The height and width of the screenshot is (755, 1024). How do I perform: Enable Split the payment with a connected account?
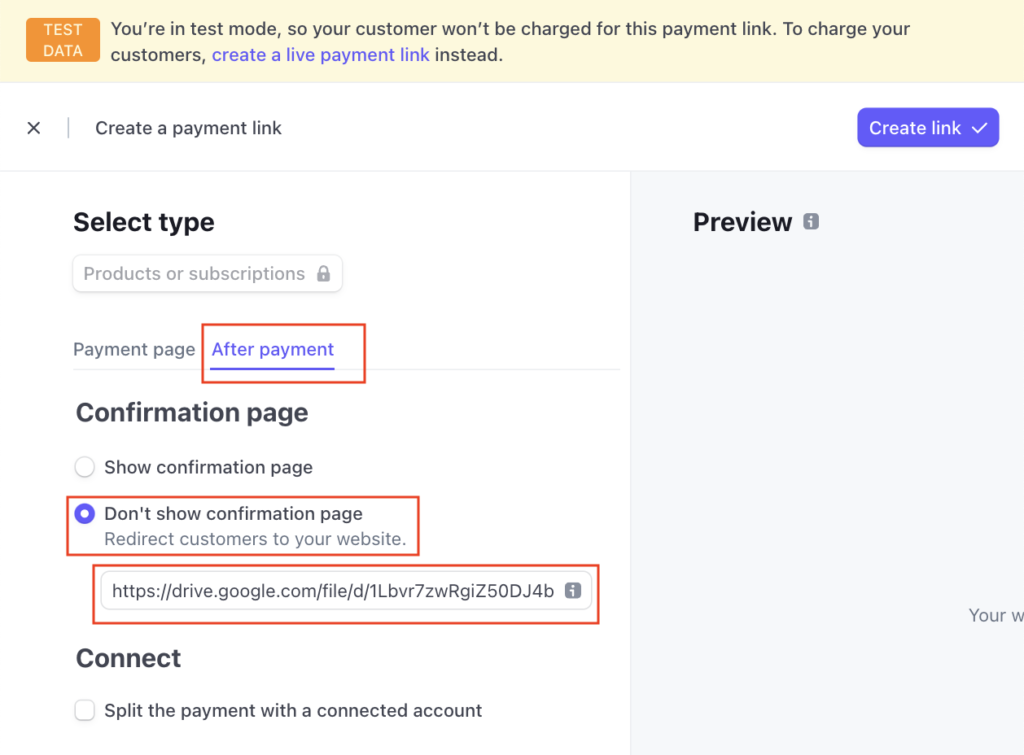point(84,710)
